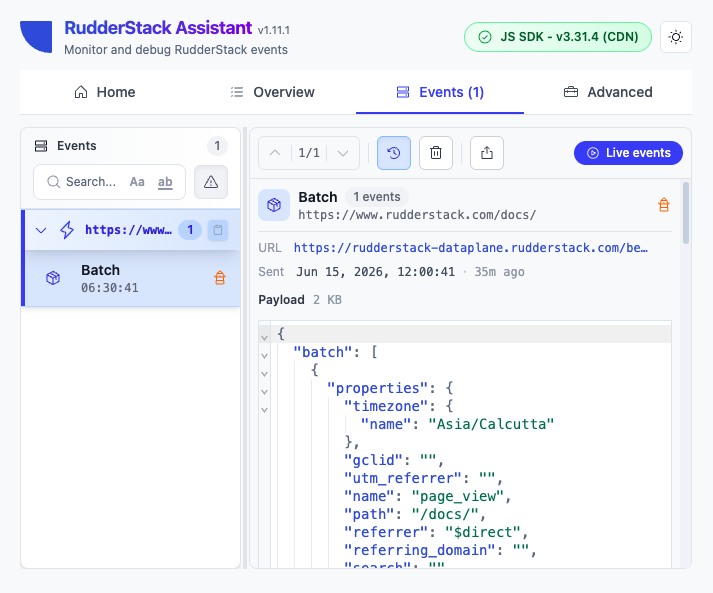Click the Payload 2 KB label
Image resolution: width=713 pixels, height=593 pixels.
coord(300,300)
